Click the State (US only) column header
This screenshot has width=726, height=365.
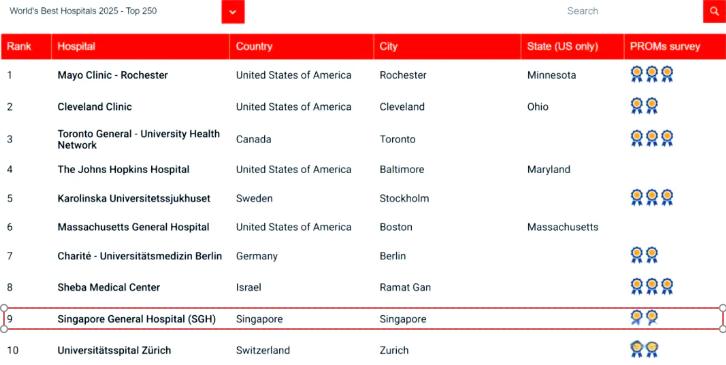point(572,46)
